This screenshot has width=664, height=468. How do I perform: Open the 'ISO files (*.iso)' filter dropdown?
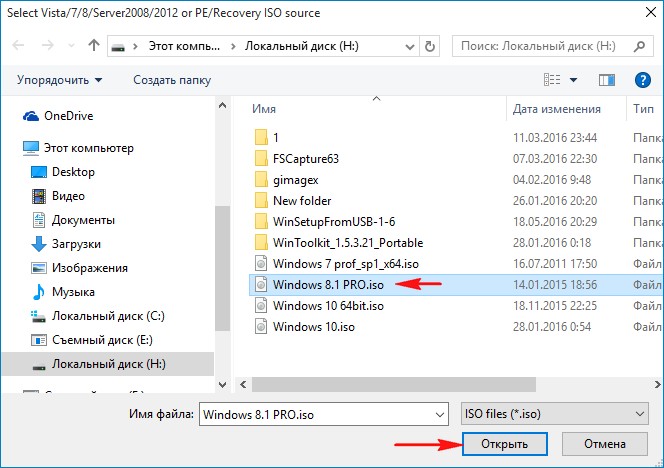554,414
